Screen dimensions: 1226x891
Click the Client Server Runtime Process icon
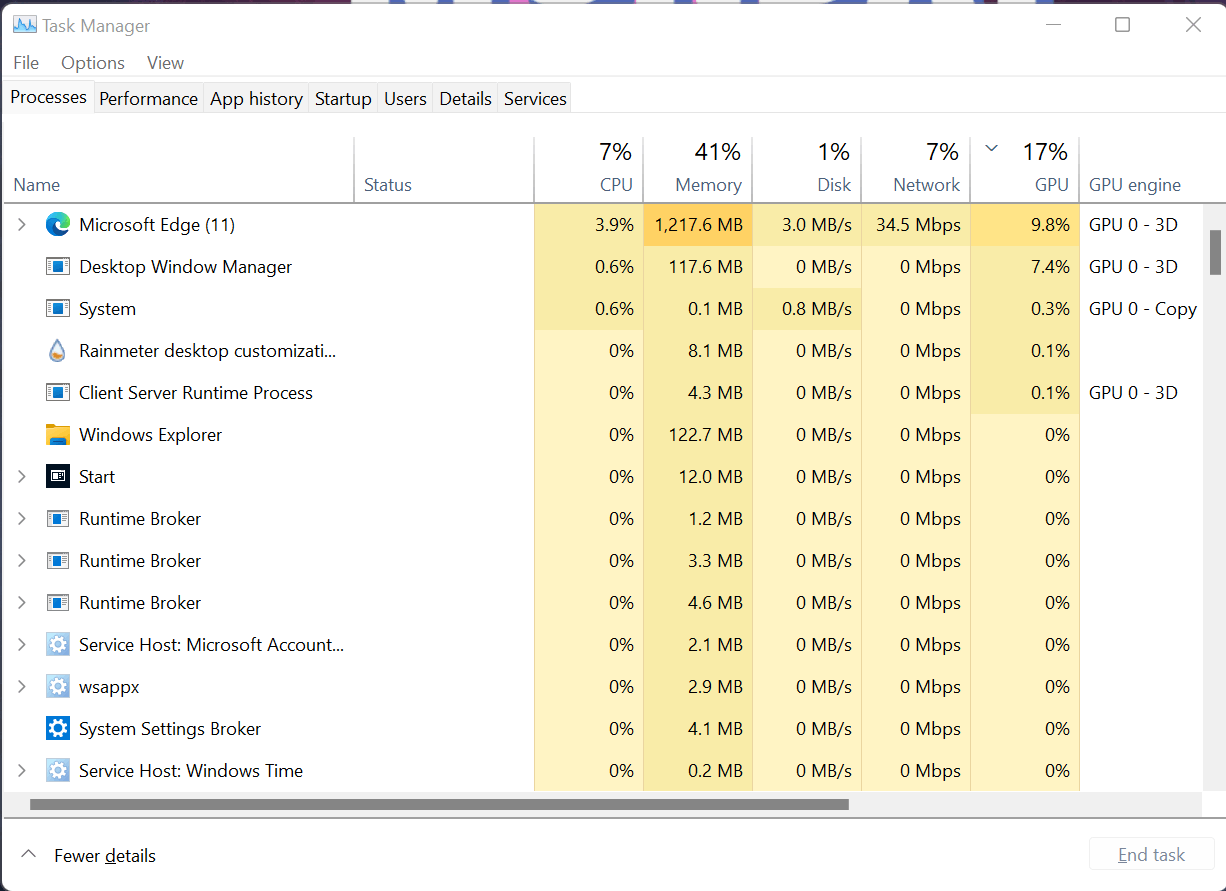(x=58, y=393)
